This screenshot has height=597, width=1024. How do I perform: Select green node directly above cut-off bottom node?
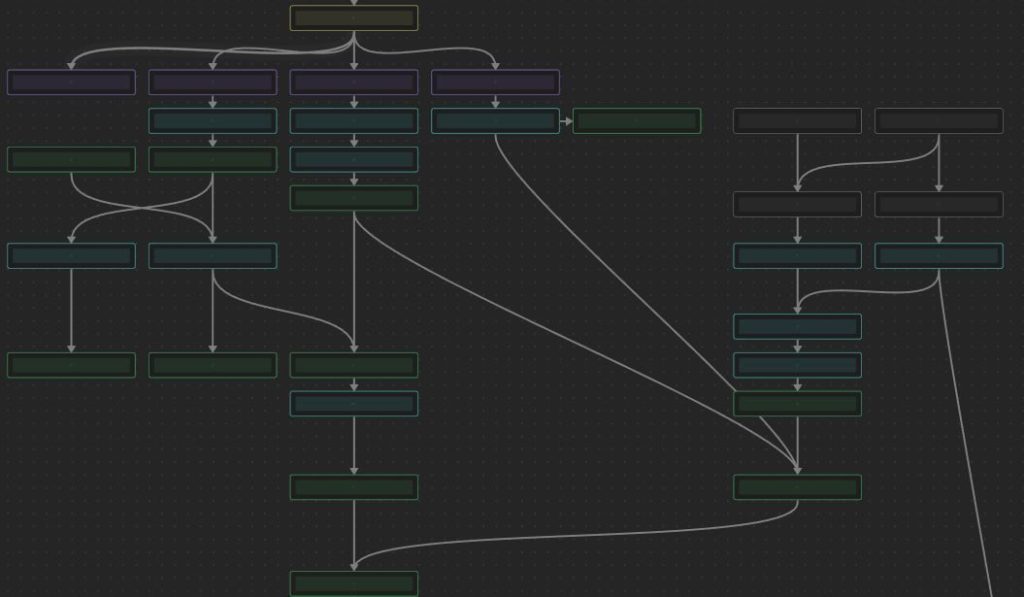click(354, 487)
